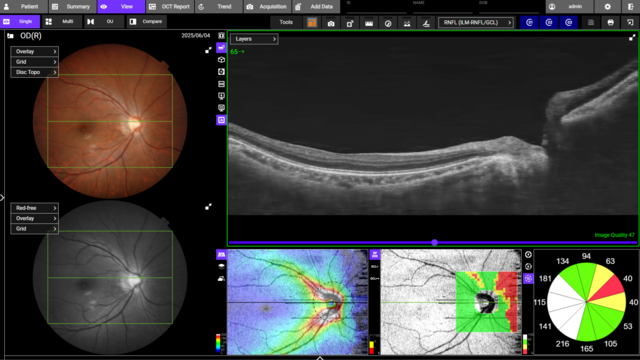Click the monitor icon below the layout icon
The height and width of the screenshot is (360, 640).
tap(221, 96)
